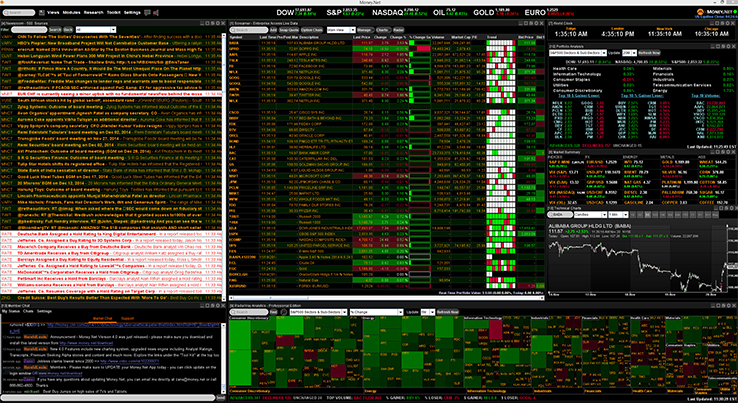Click the S icon in Screener panel header

tap(531, 23)
